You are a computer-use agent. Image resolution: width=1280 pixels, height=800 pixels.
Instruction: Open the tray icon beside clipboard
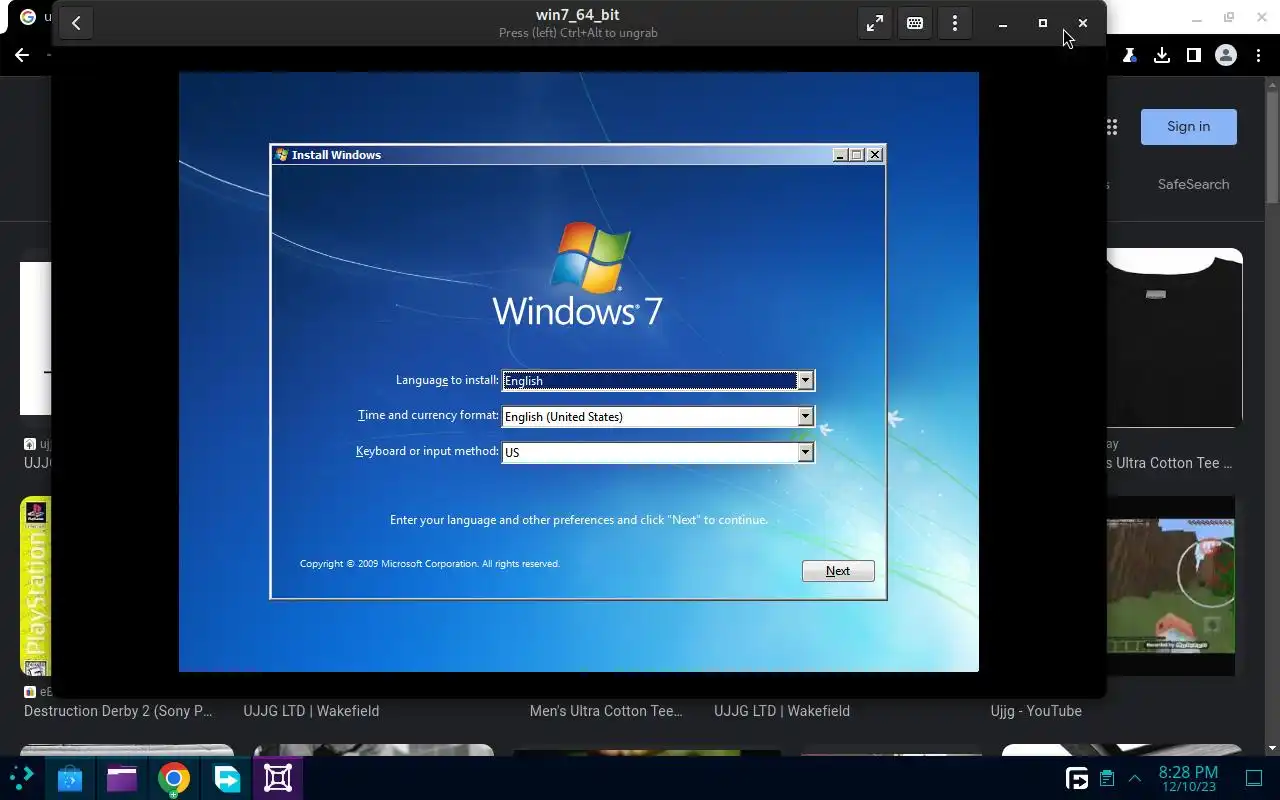(1077, 778)
